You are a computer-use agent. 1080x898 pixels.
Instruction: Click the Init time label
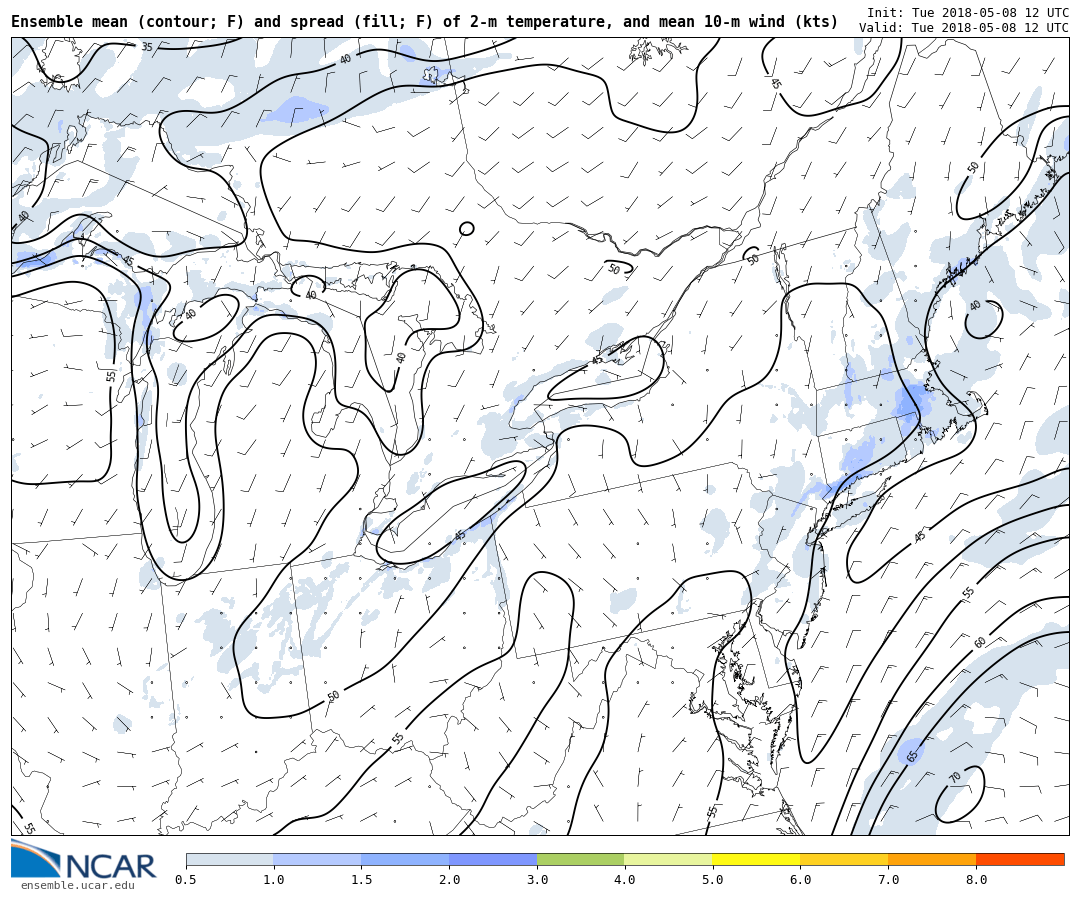(968, 12)
